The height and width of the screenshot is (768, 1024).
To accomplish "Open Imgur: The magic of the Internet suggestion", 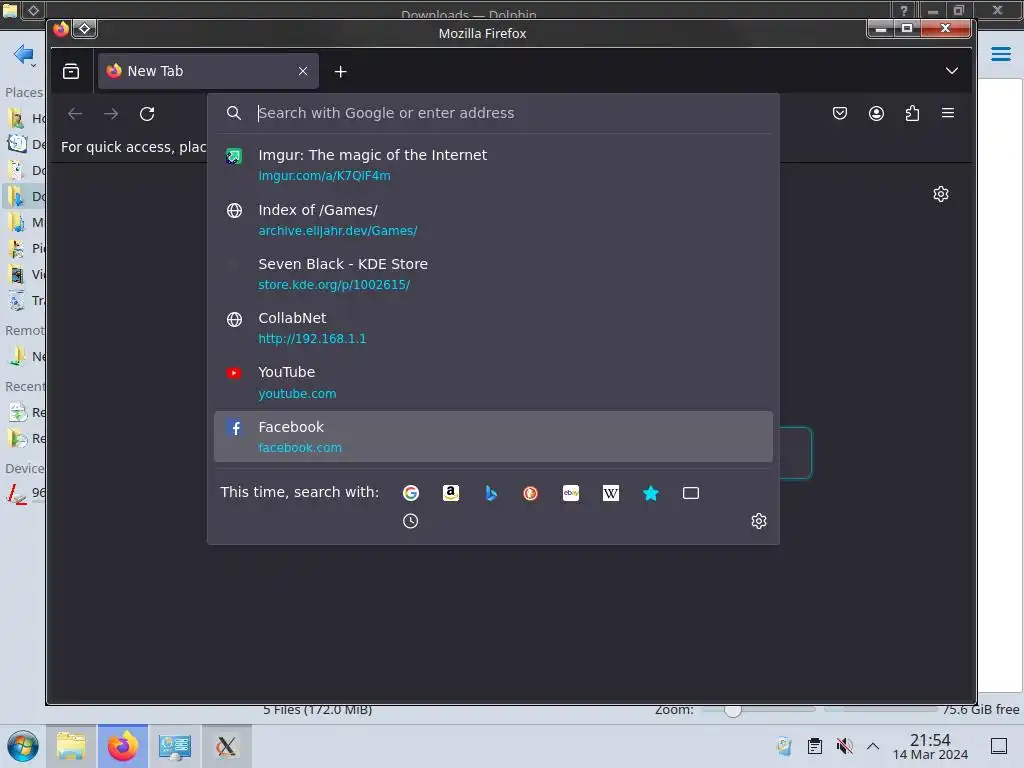I will [493, 165].
